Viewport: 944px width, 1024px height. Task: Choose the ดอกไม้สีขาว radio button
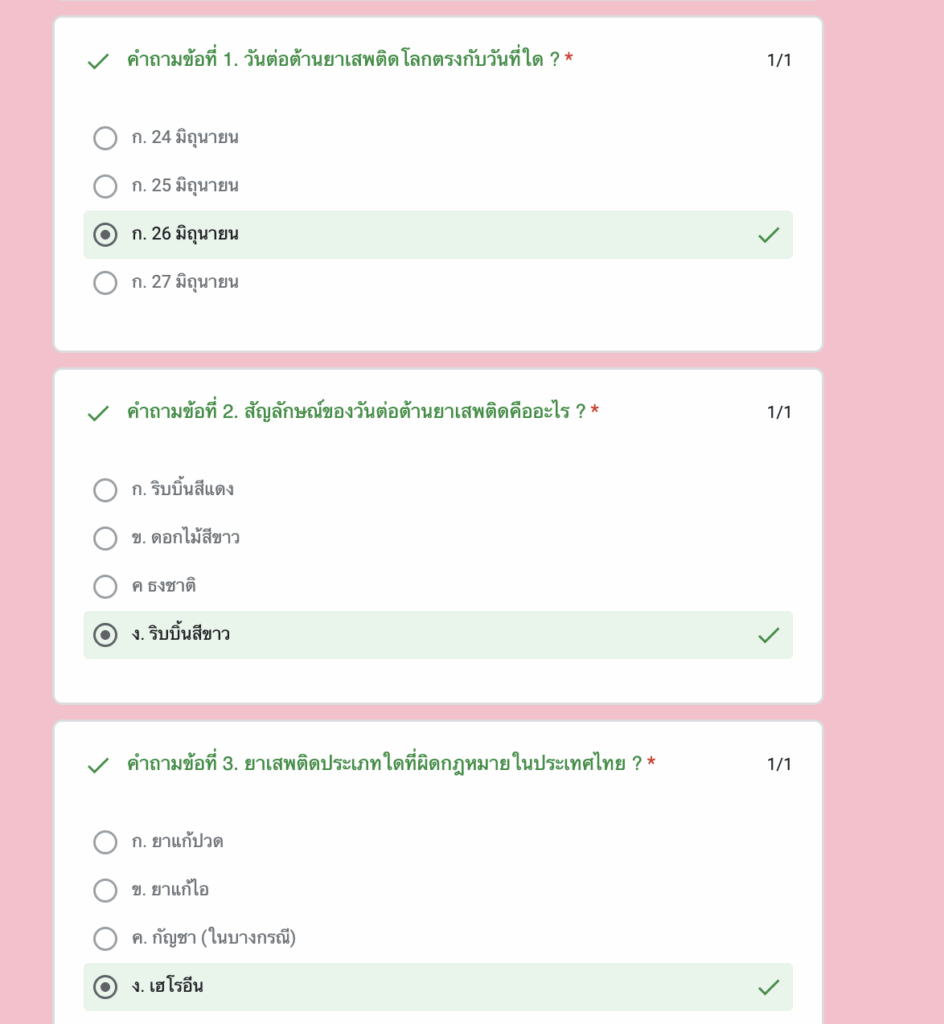tap(105, 539)
